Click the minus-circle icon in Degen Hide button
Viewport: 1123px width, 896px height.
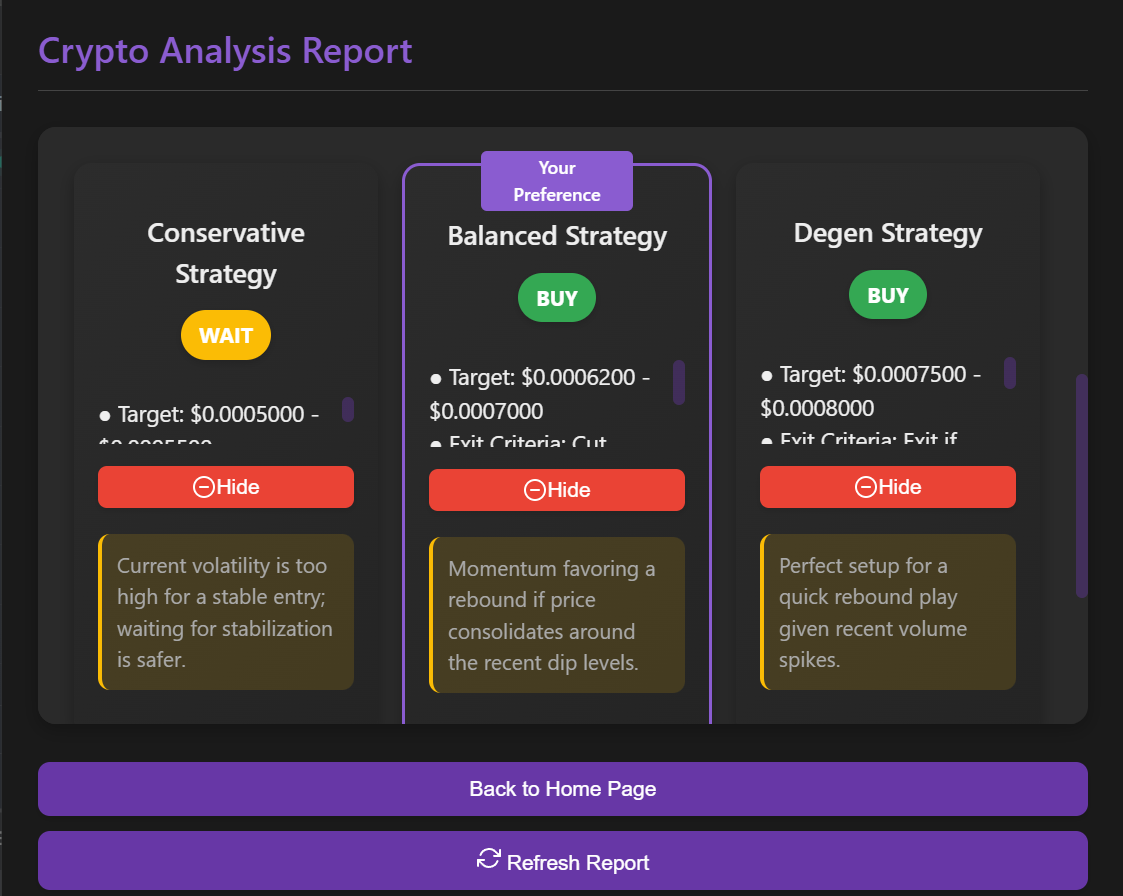pos(865,487)
